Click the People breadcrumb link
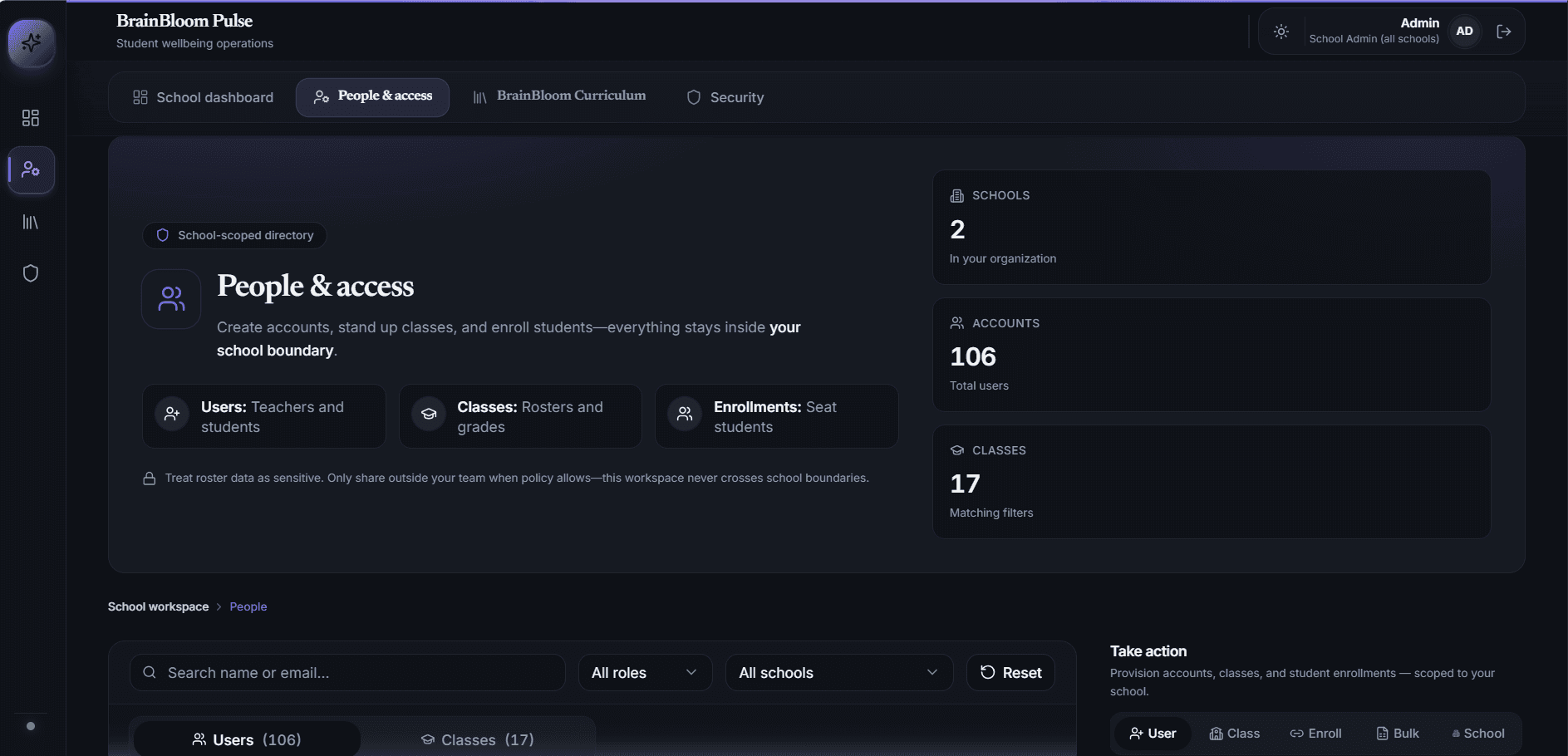 click(x=248, y=606)
